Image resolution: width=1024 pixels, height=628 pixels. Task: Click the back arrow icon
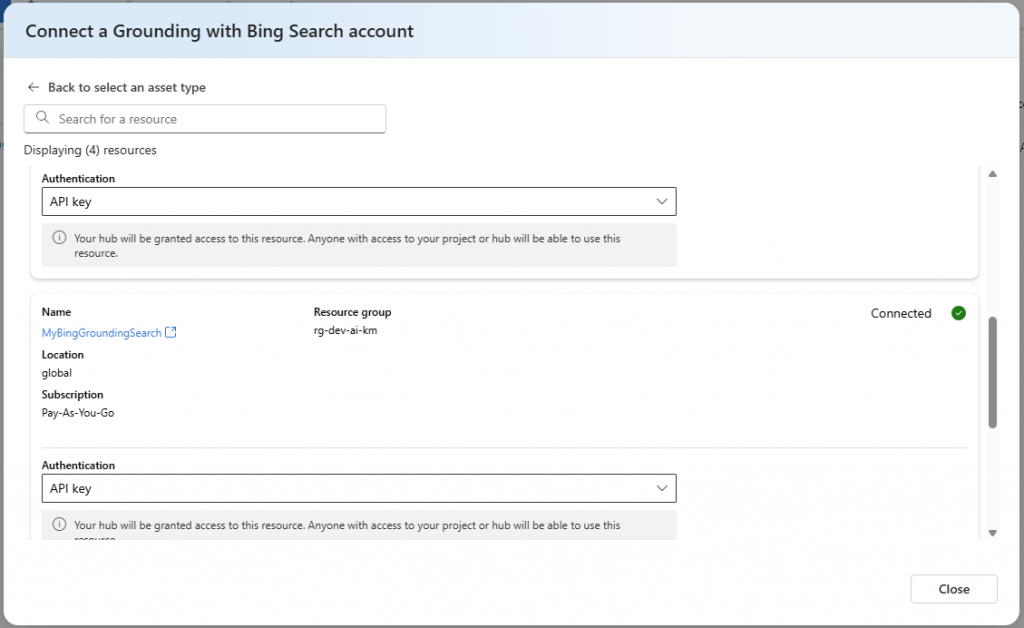click(33, 88)
